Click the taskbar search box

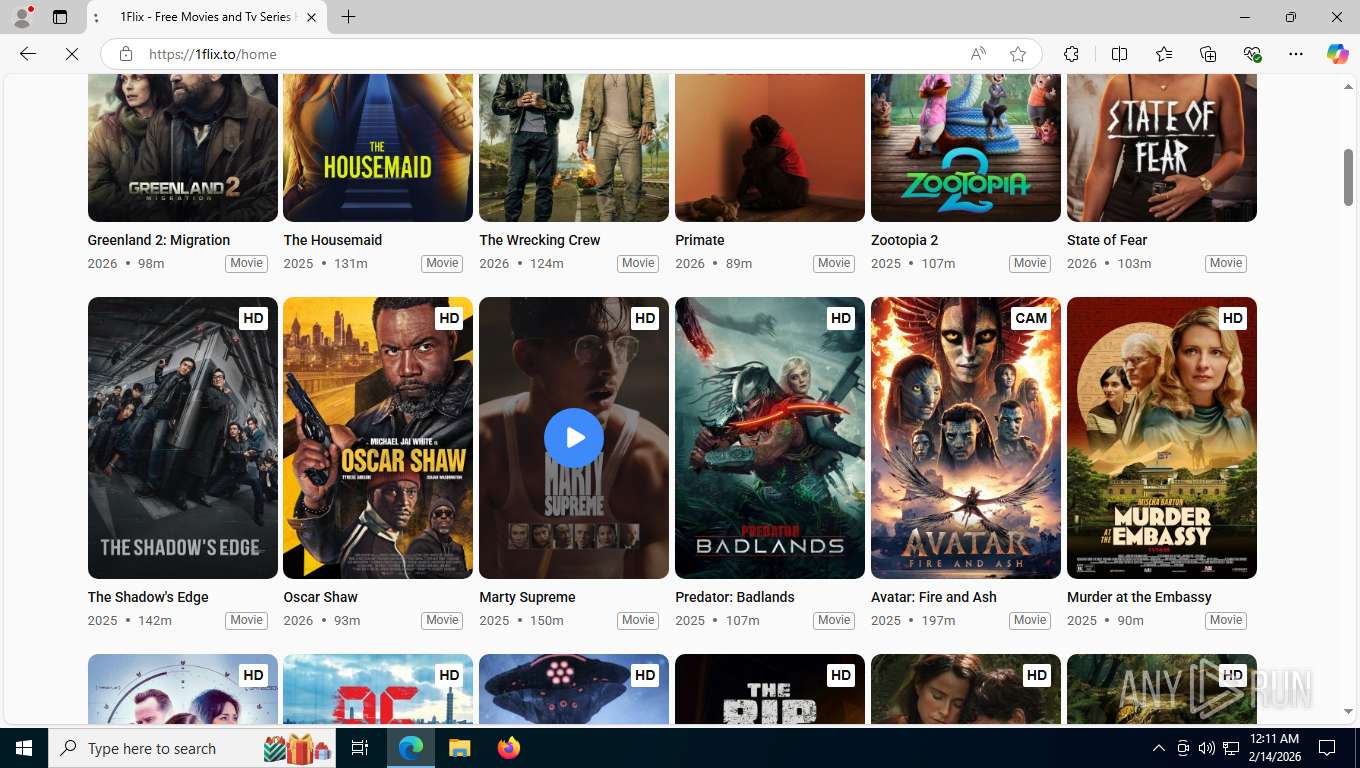[193, 748]
